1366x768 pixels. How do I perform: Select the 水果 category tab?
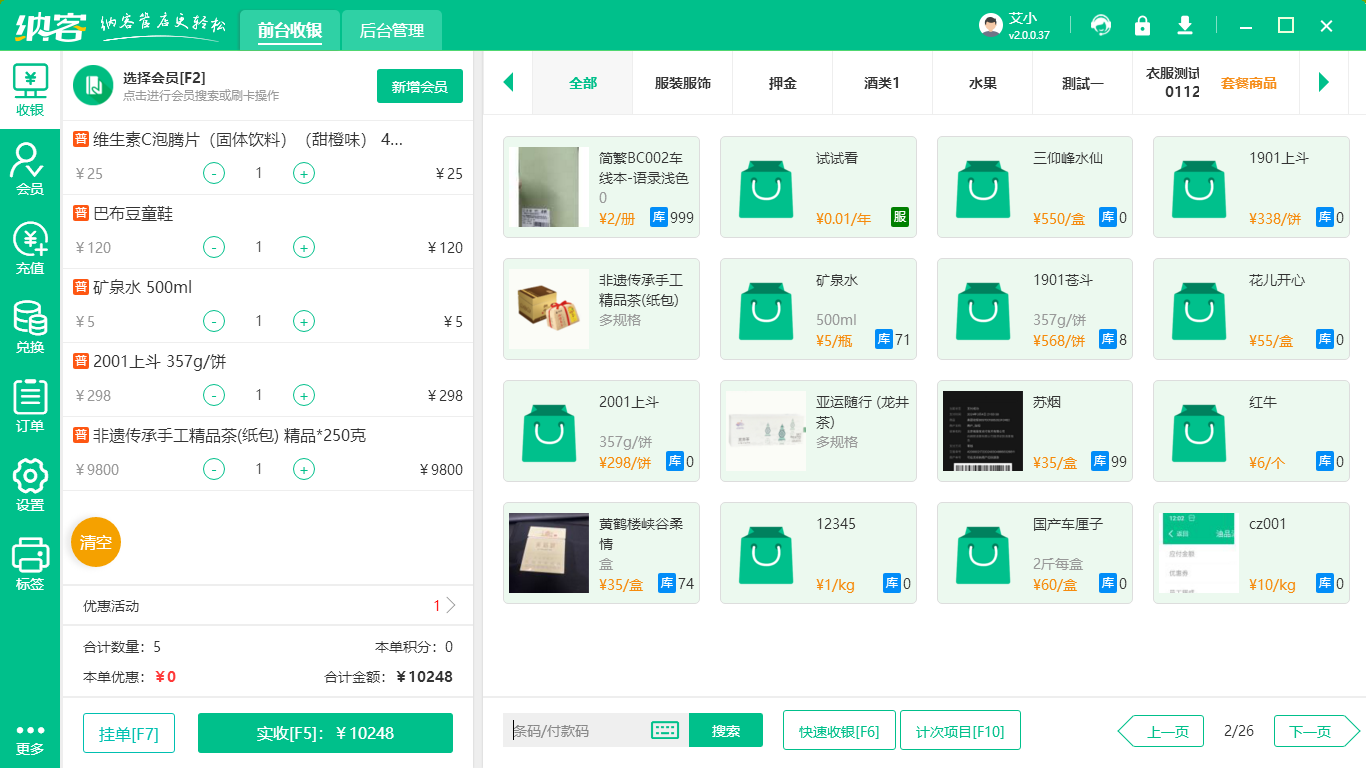[983, 83]
